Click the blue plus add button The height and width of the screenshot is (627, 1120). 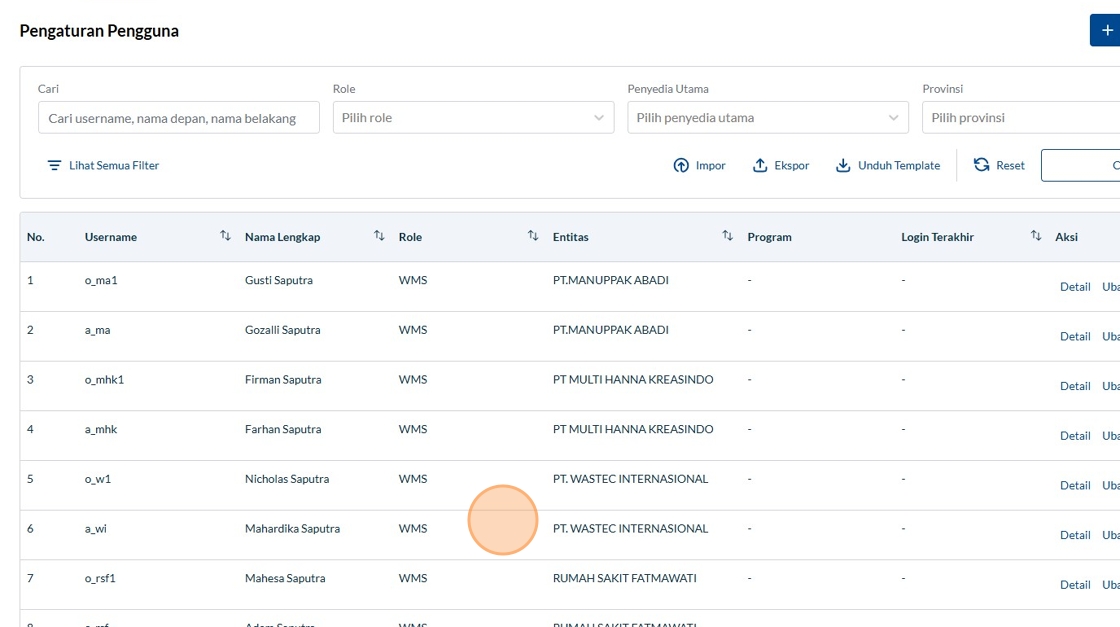pos(1105,31)
